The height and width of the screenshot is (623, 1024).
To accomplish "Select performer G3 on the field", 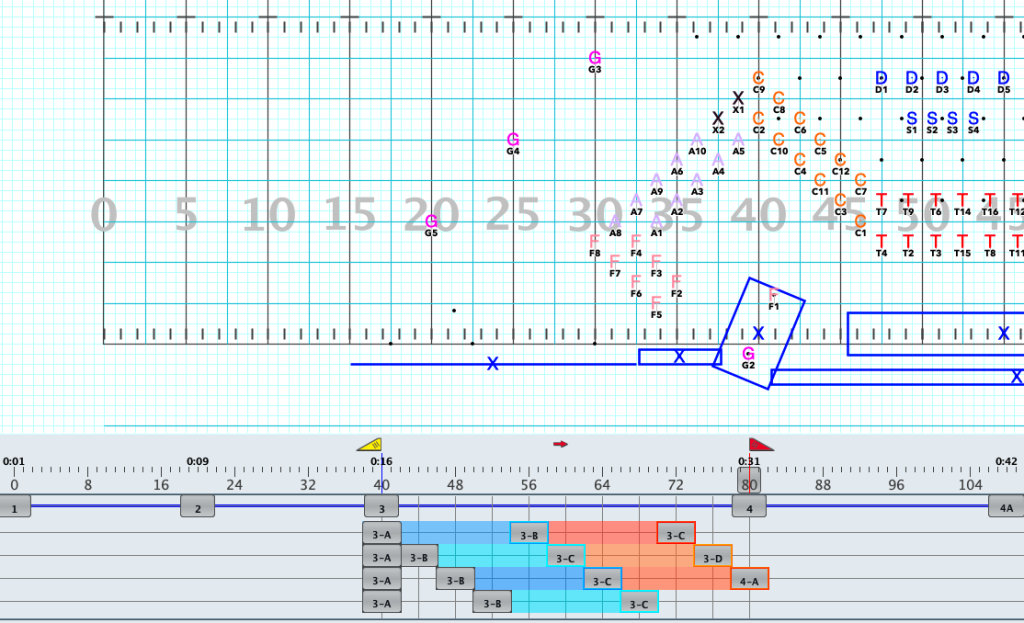I will point(595,57).
